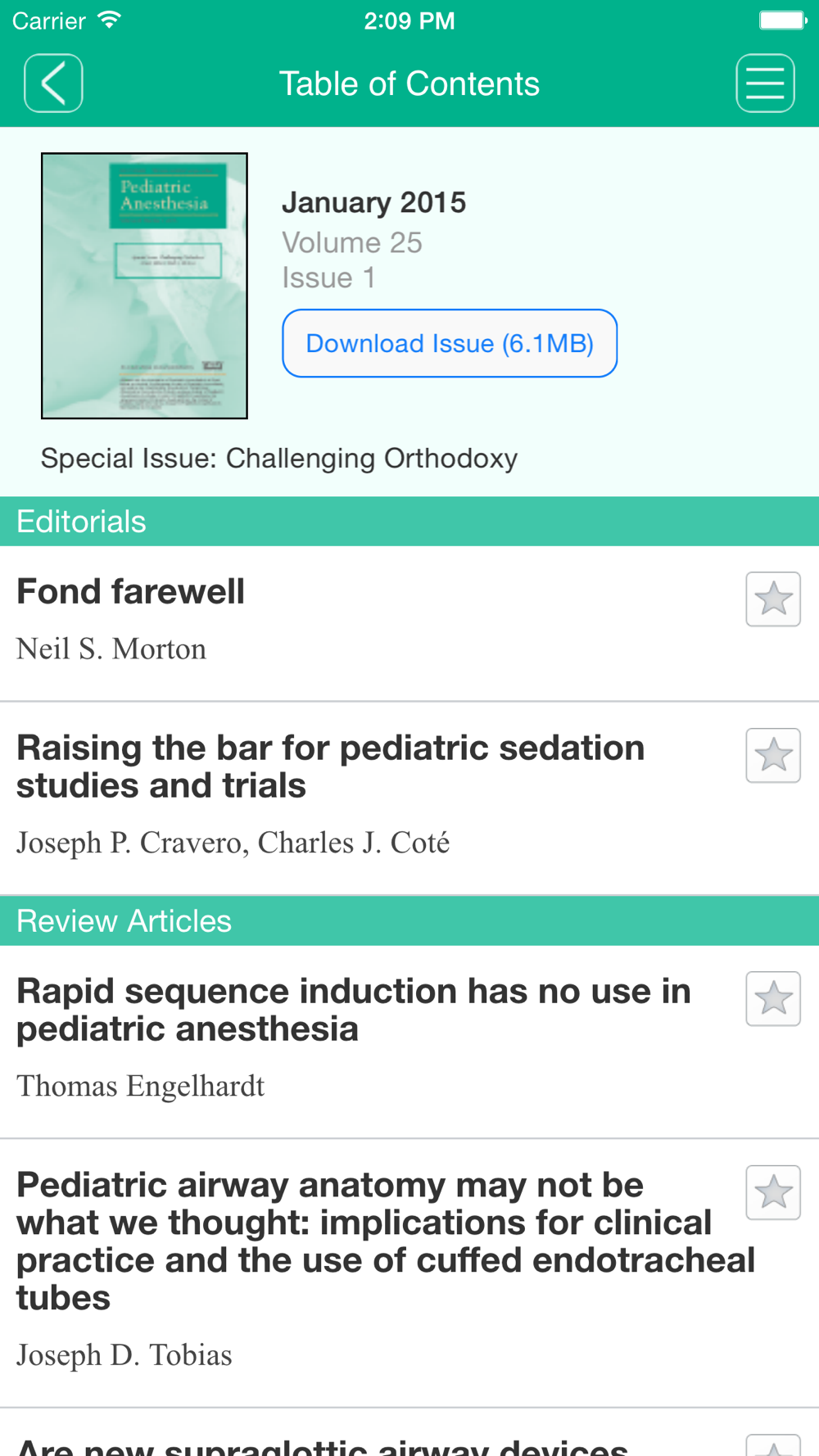This screenshot has height=1456, width=819.
Task: Bookmark the "Rapid sequence induction" article star
Action: [772, 998]
